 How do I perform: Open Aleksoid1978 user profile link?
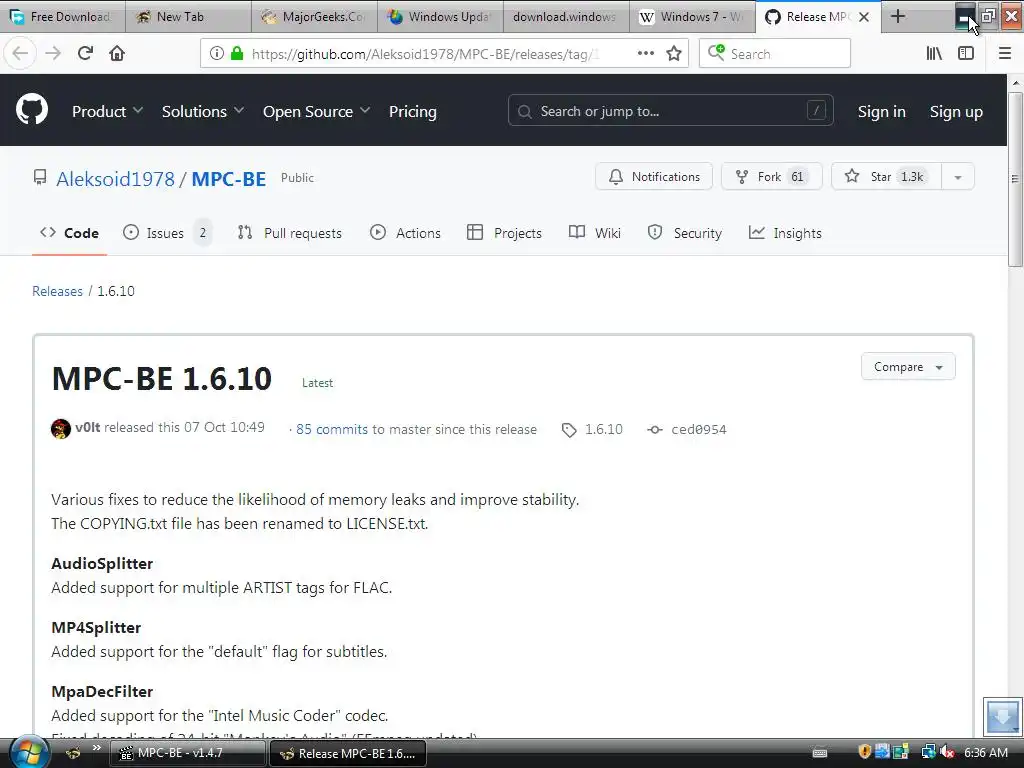click(116, 179)
